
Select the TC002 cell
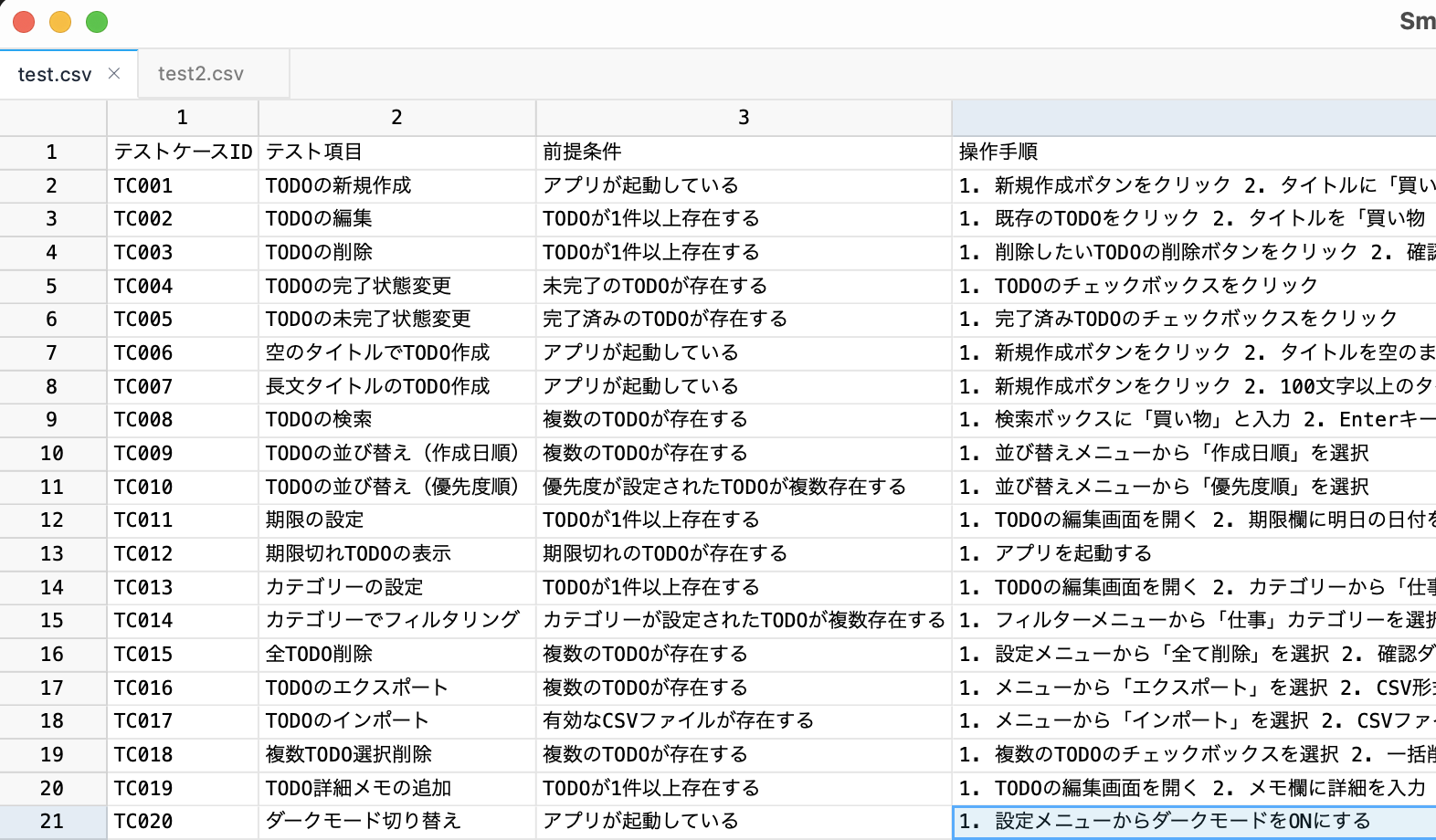183,219
